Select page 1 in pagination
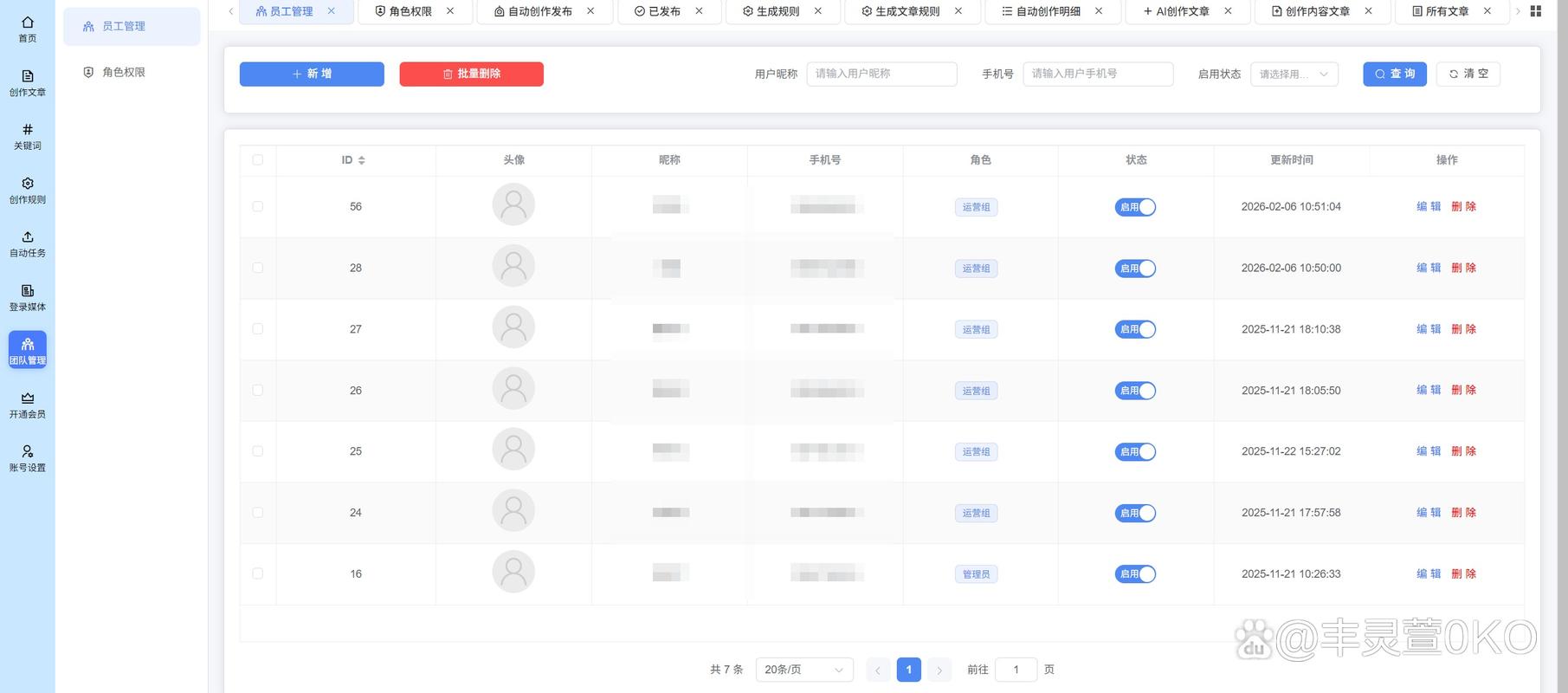 [908, 670]
